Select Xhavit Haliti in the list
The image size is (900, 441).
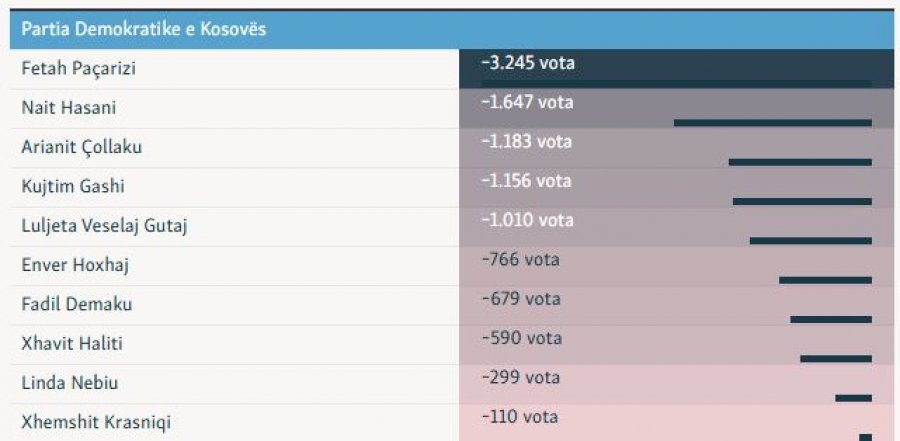(72, 343)
